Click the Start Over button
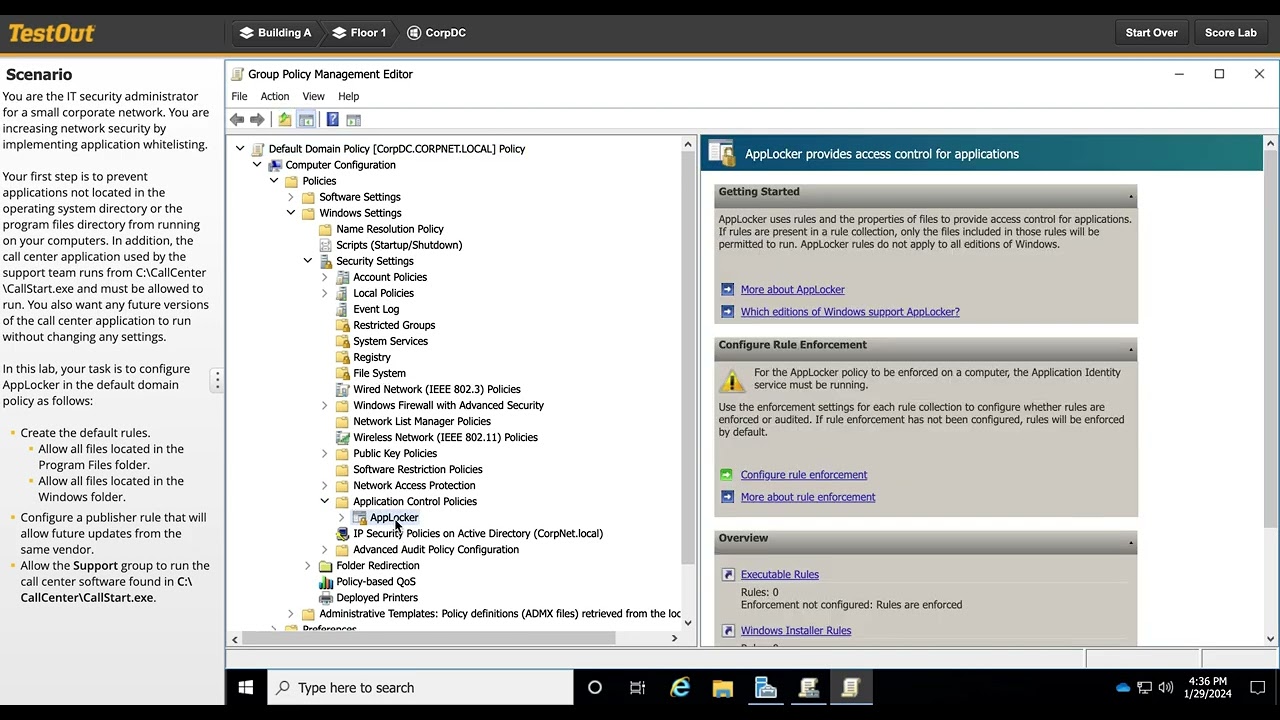 tap(1151, 33)
